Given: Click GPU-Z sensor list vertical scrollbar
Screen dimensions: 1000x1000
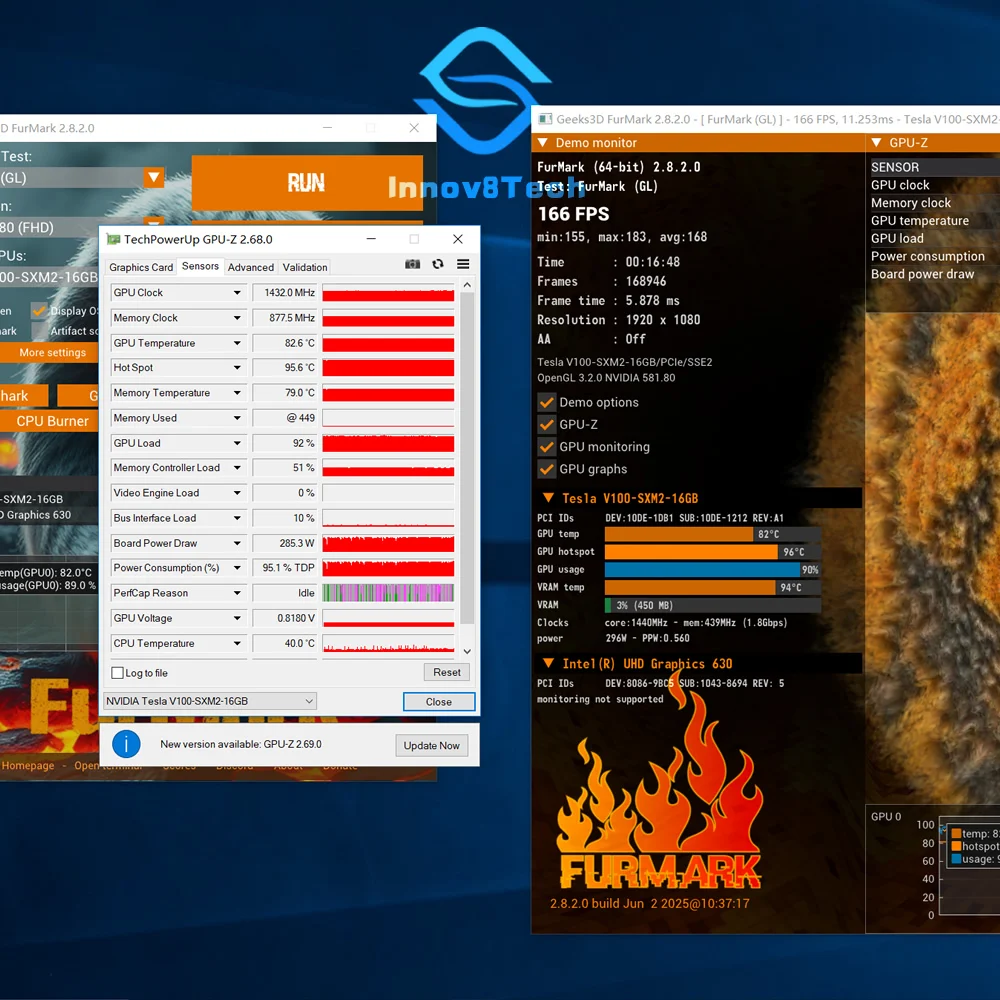Looking at the screenshot, I should click(467, 458).
